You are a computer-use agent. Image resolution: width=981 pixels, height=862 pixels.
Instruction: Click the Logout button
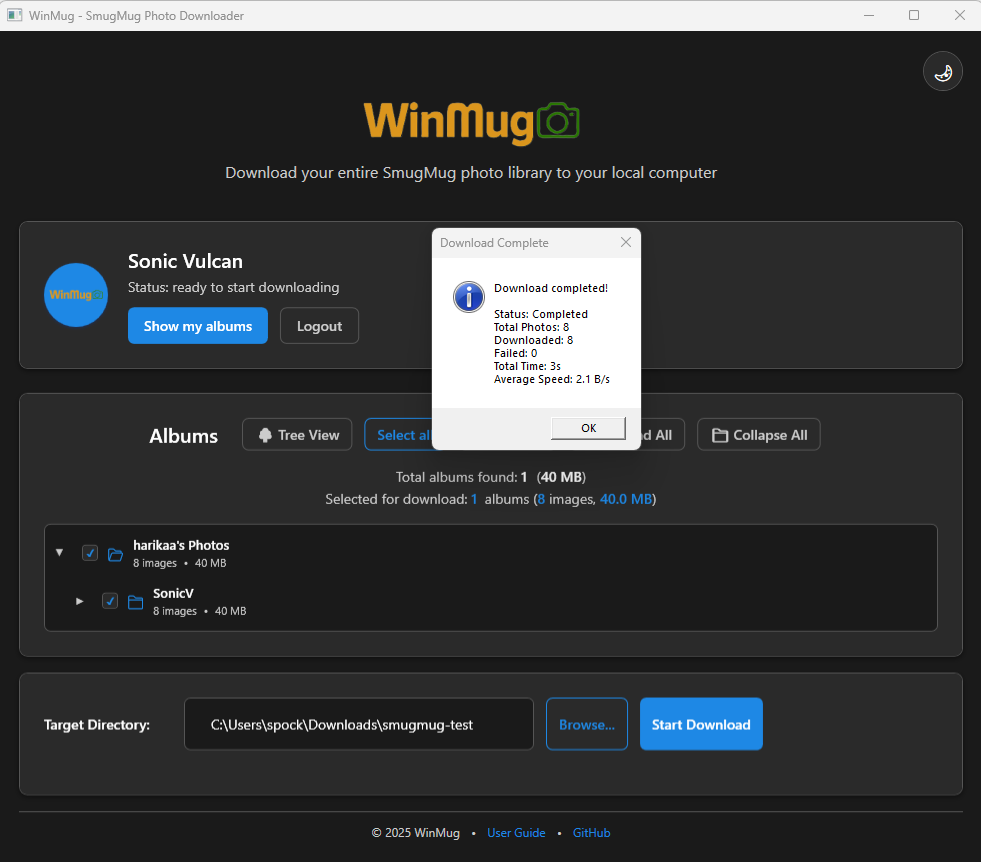[319, 325]
